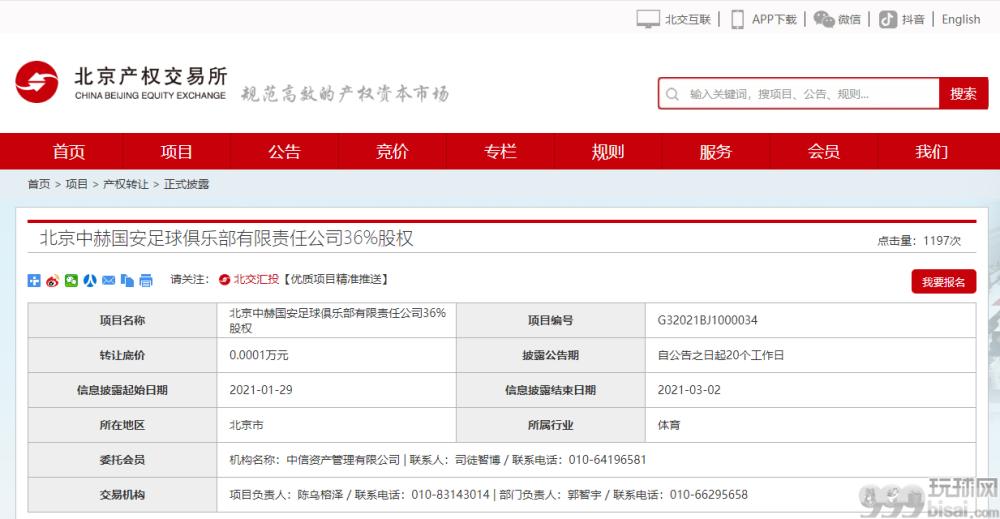Click the 点击量: 1197次 counter text

[919, 241]
